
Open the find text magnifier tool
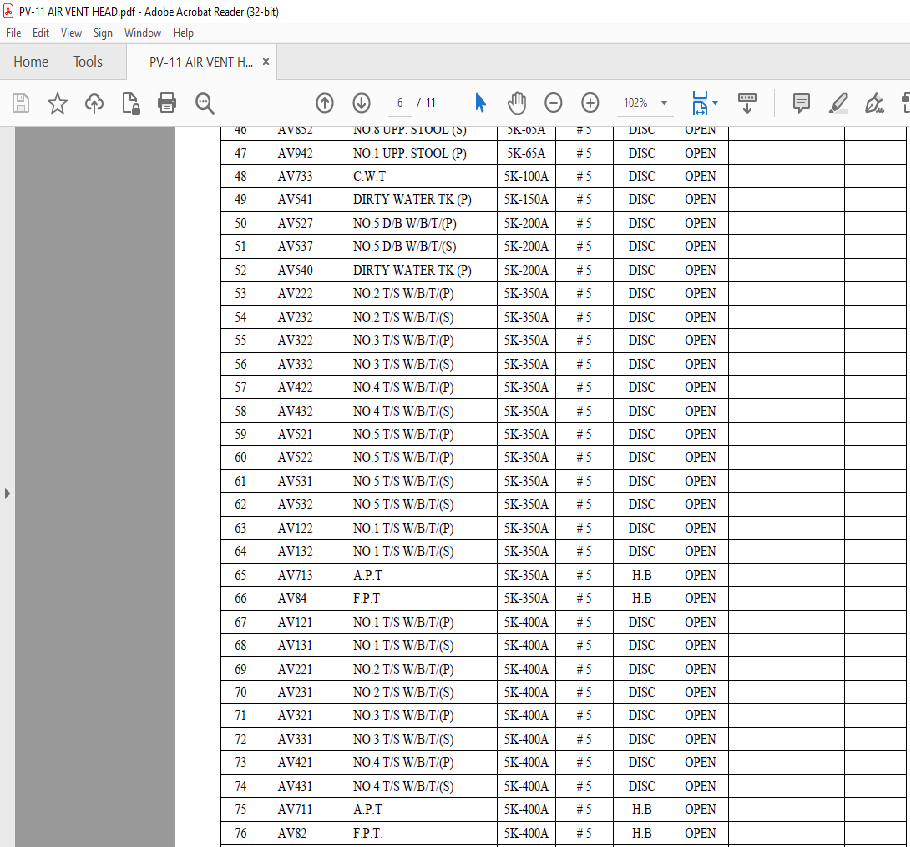point(205,103)
